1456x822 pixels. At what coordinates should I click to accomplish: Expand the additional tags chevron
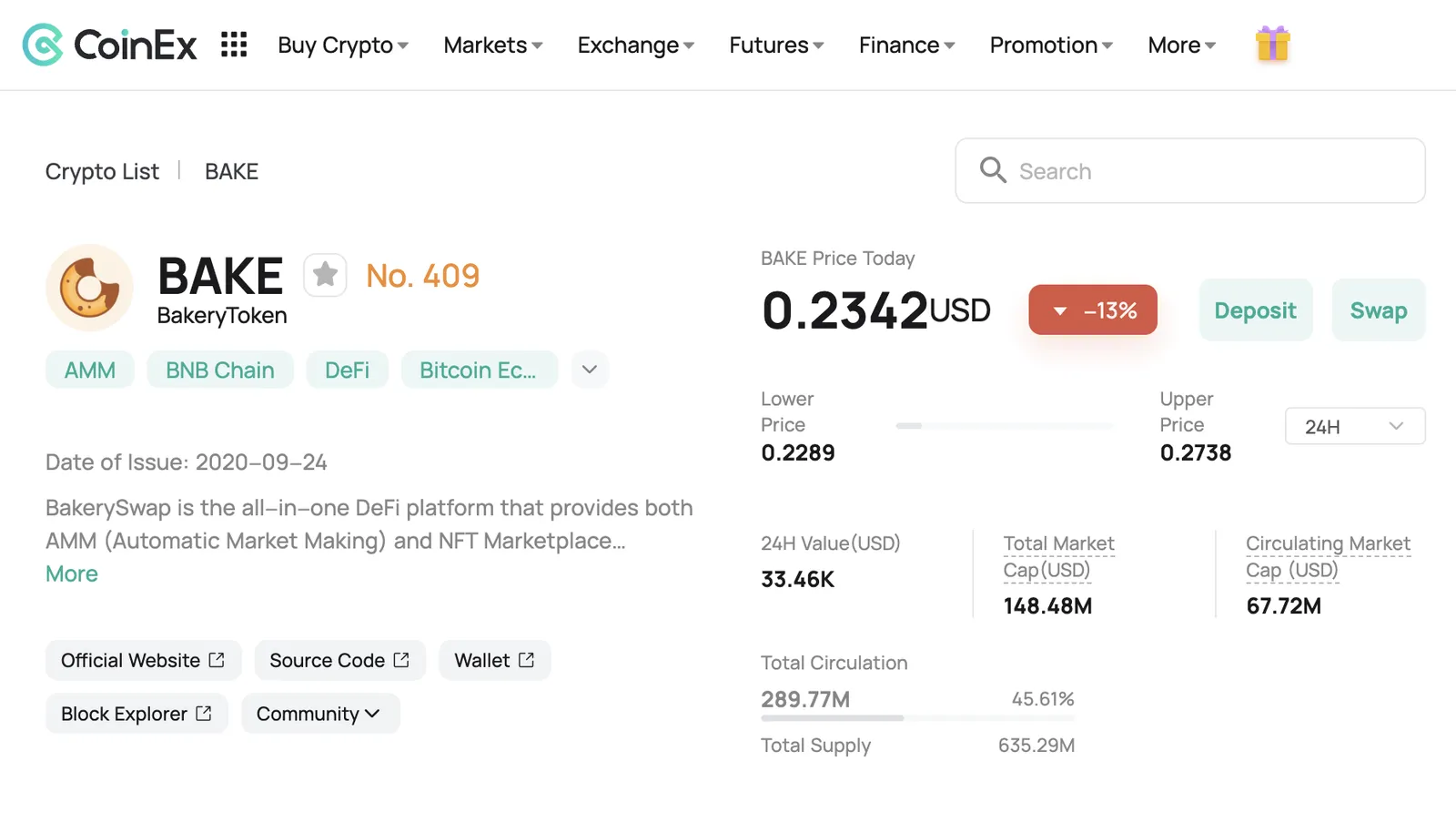point(590,370)
